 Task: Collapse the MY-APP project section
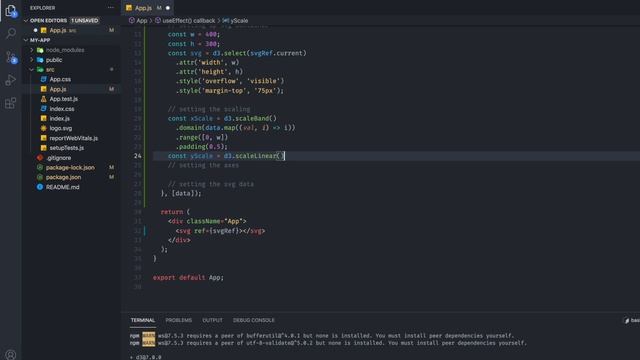(x=26, y=40)
